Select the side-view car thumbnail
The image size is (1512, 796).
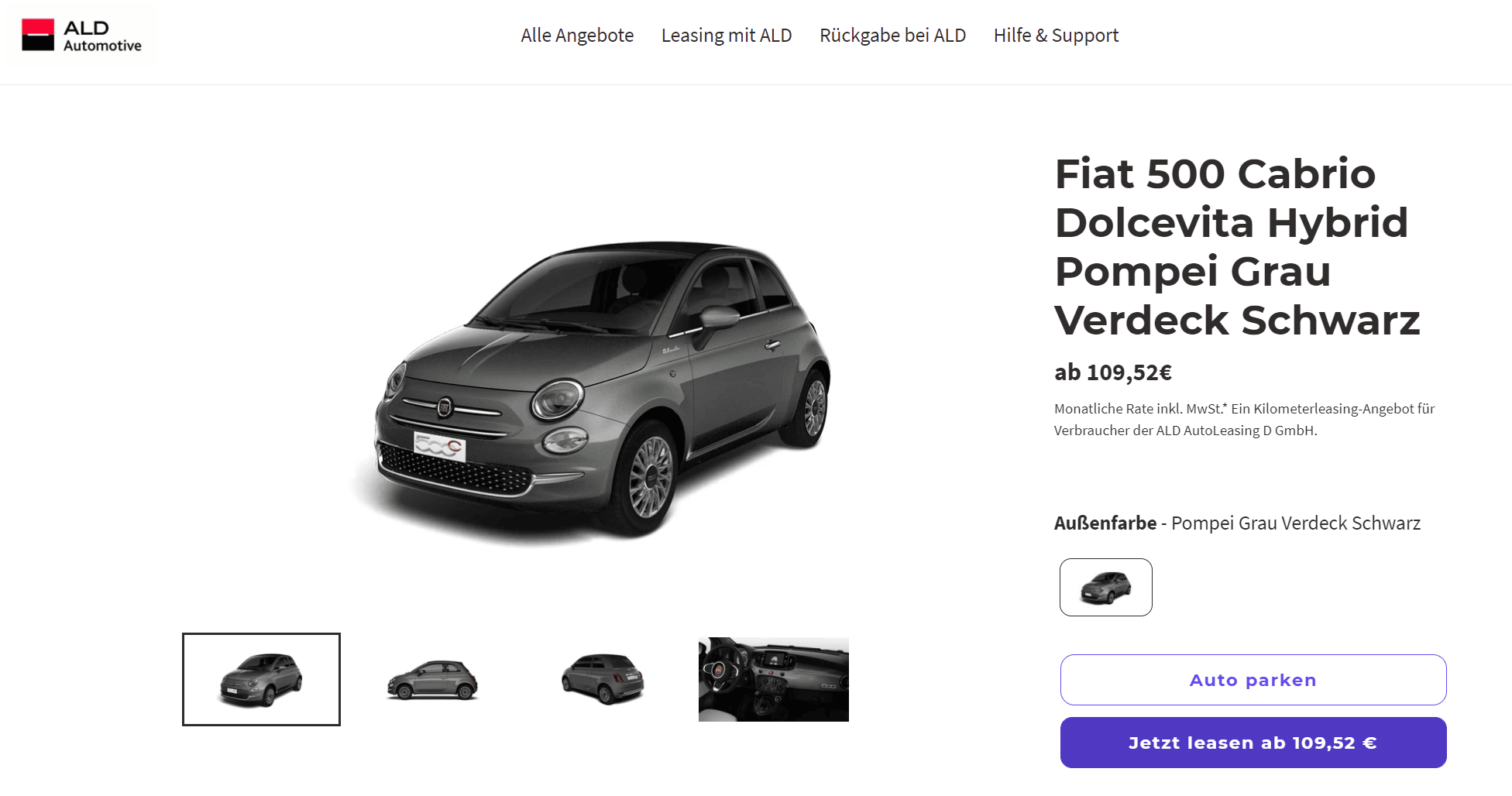pyautogui.click(x=432, y=679)
